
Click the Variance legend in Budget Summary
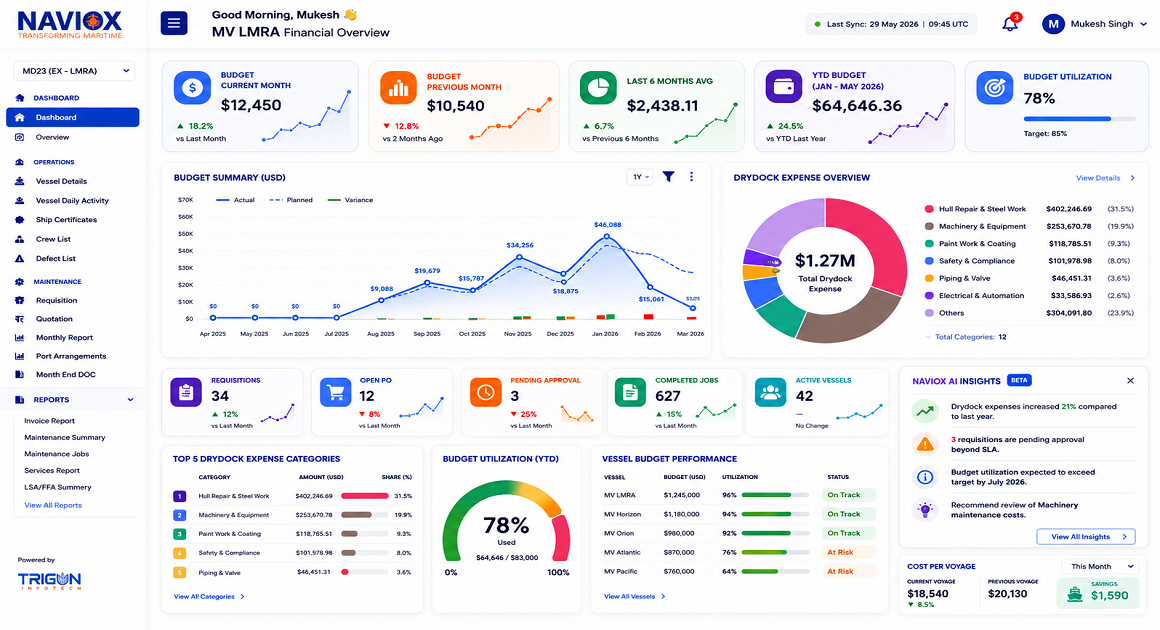[350, 200]
